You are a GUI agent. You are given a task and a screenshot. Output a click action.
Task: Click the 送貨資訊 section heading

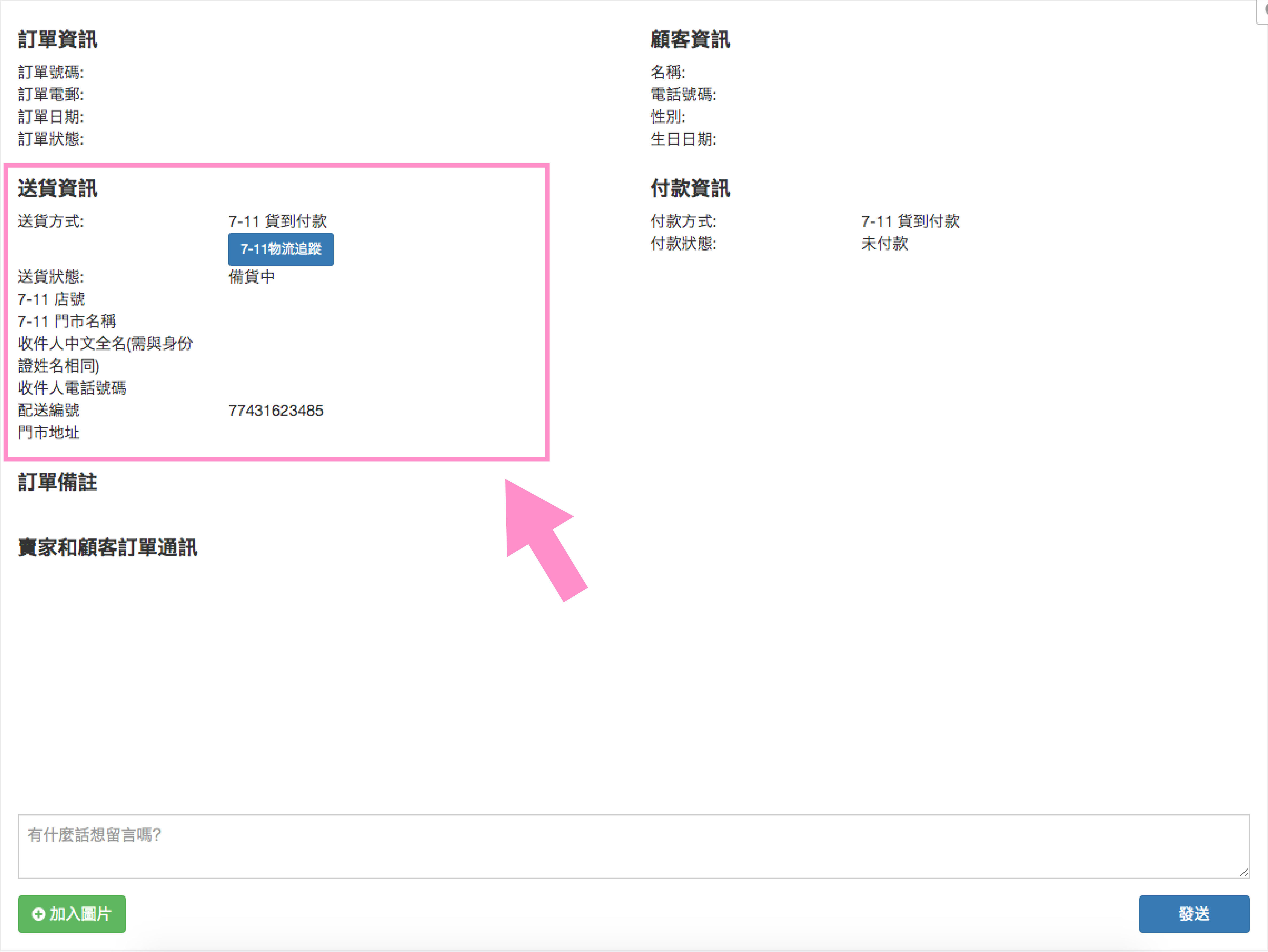[x=57, y=189]
